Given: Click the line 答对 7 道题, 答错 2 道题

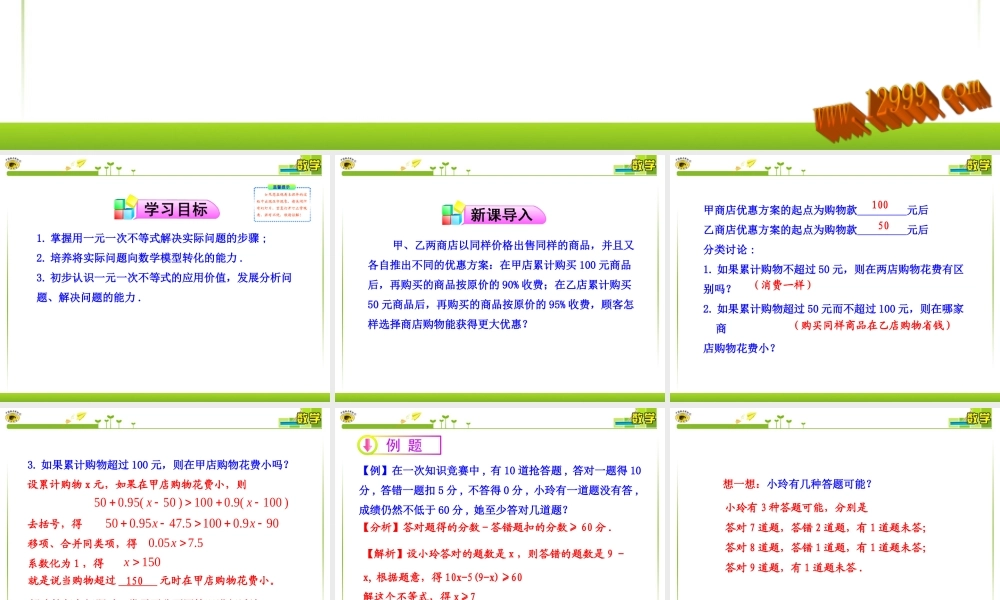Looking at the screenshot, I should coord(825,527).
